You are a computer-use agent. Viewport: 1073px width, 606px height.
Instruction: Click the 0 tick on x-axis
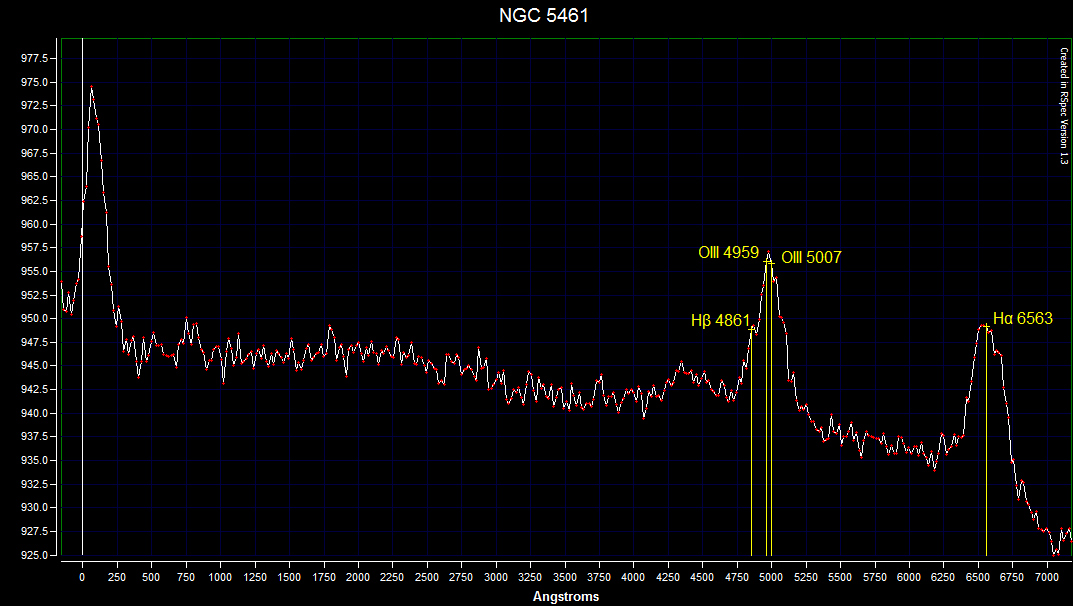click(x=82, y=578)
